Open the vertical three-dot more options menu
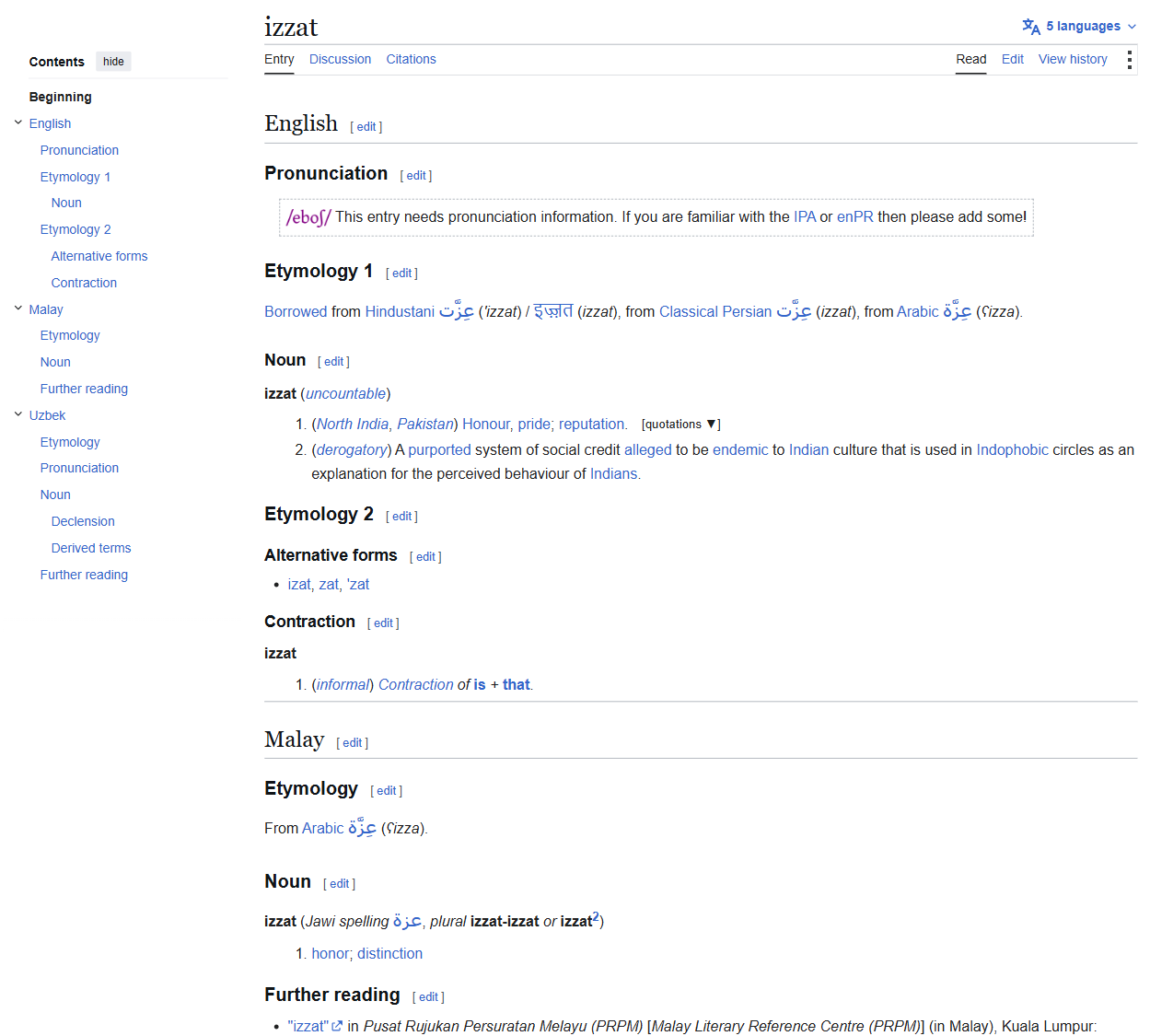 point(1129,60)
